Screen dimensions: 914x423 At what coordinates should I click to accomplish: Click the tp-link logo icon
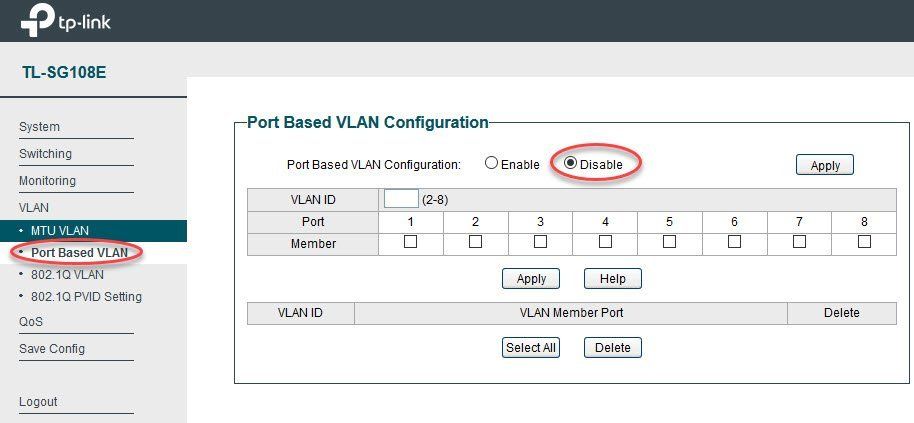38,23
